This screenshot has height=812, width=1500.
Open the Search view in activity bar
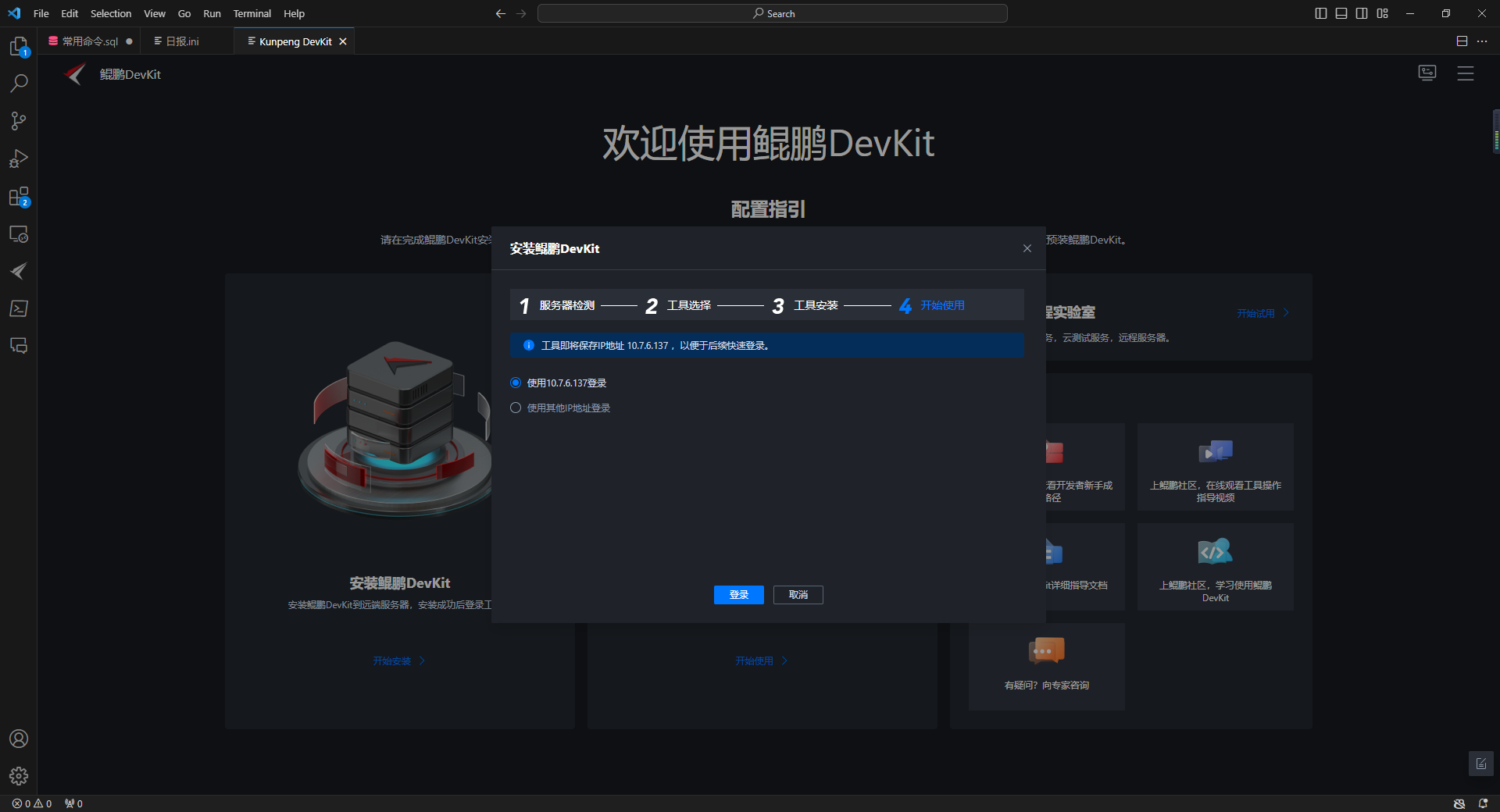[19, 83]
